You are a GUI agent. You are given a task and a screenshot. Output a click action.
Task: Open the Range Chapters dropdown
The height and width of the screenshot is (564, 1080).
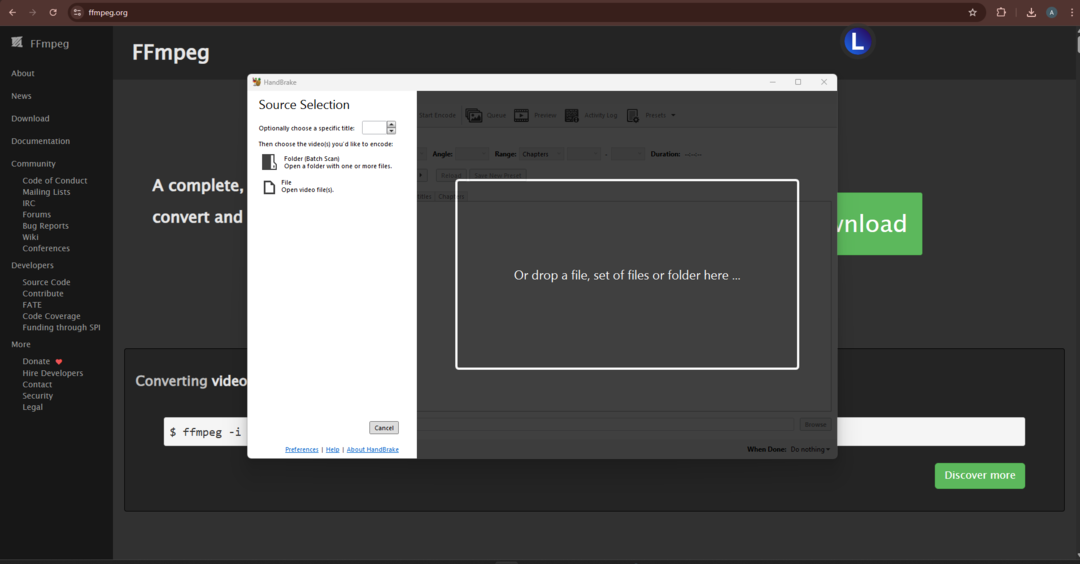click(542, 154)
